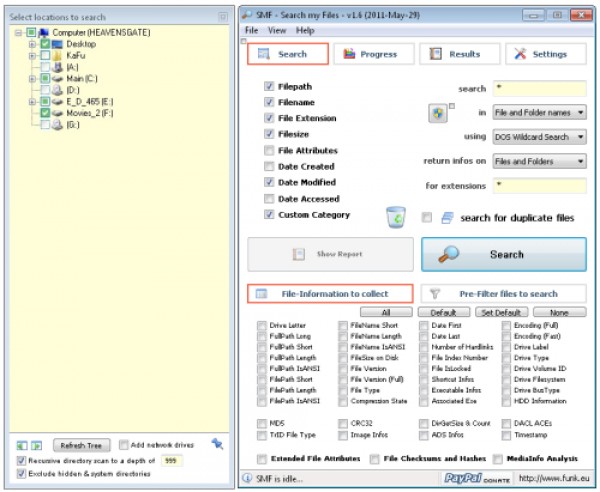Open Pre-Filter files to search tab
The width and height of the screenshot is (600, 492).
pyautogui.click(x=504, y=293)
